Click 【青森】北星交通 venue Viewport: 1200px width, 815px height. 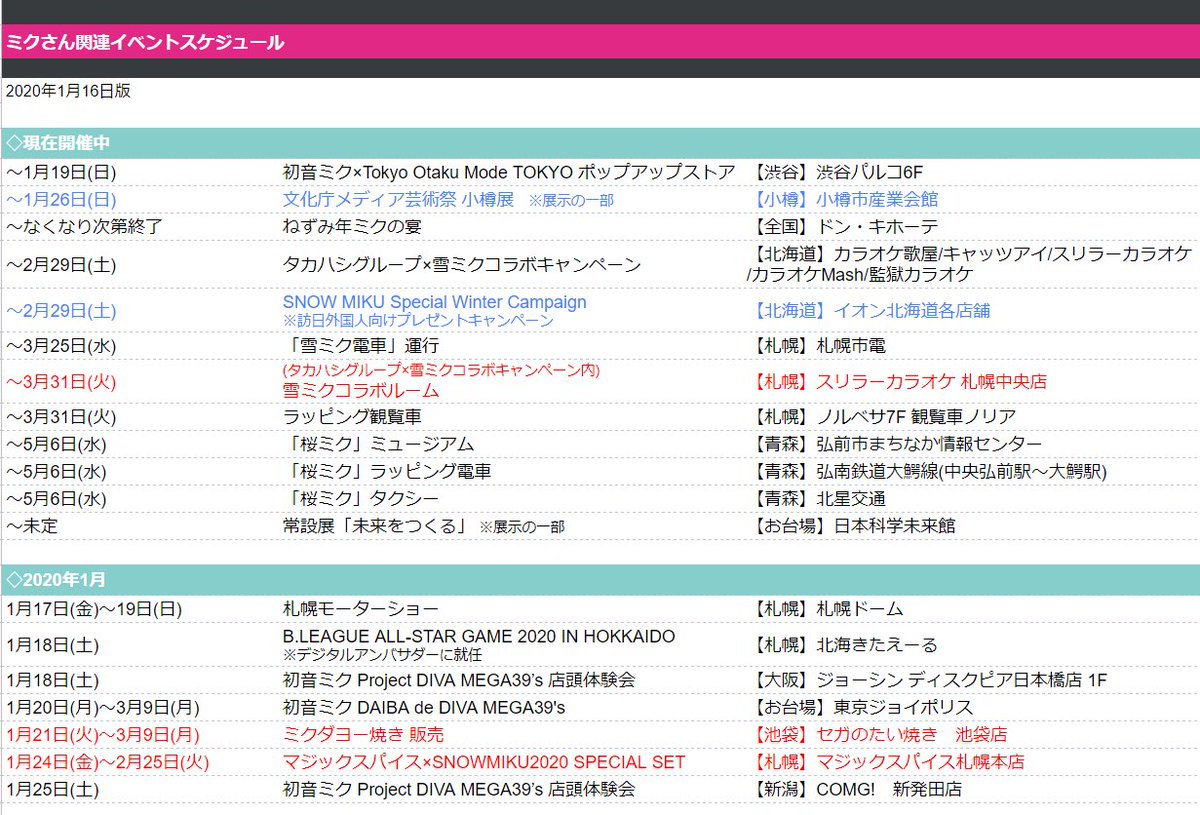[816, 498]
